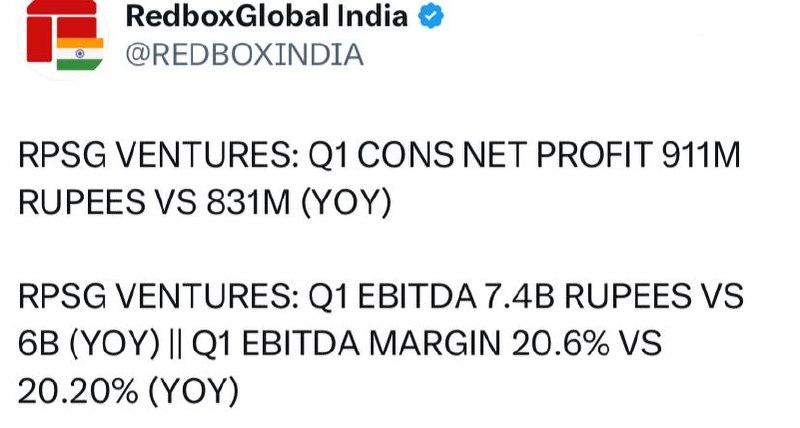This screenshot has height=428, width=800.
Task: Click the 'RUPEES VS 831M (YOY)' line
Action: (205, 202)
